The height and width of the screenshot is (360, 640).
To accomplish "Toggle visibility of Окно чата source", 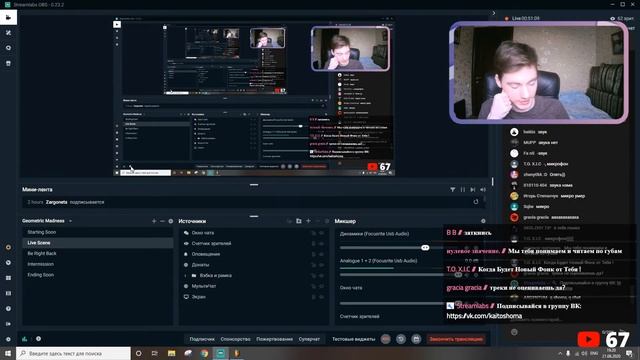I will [322, 233].
